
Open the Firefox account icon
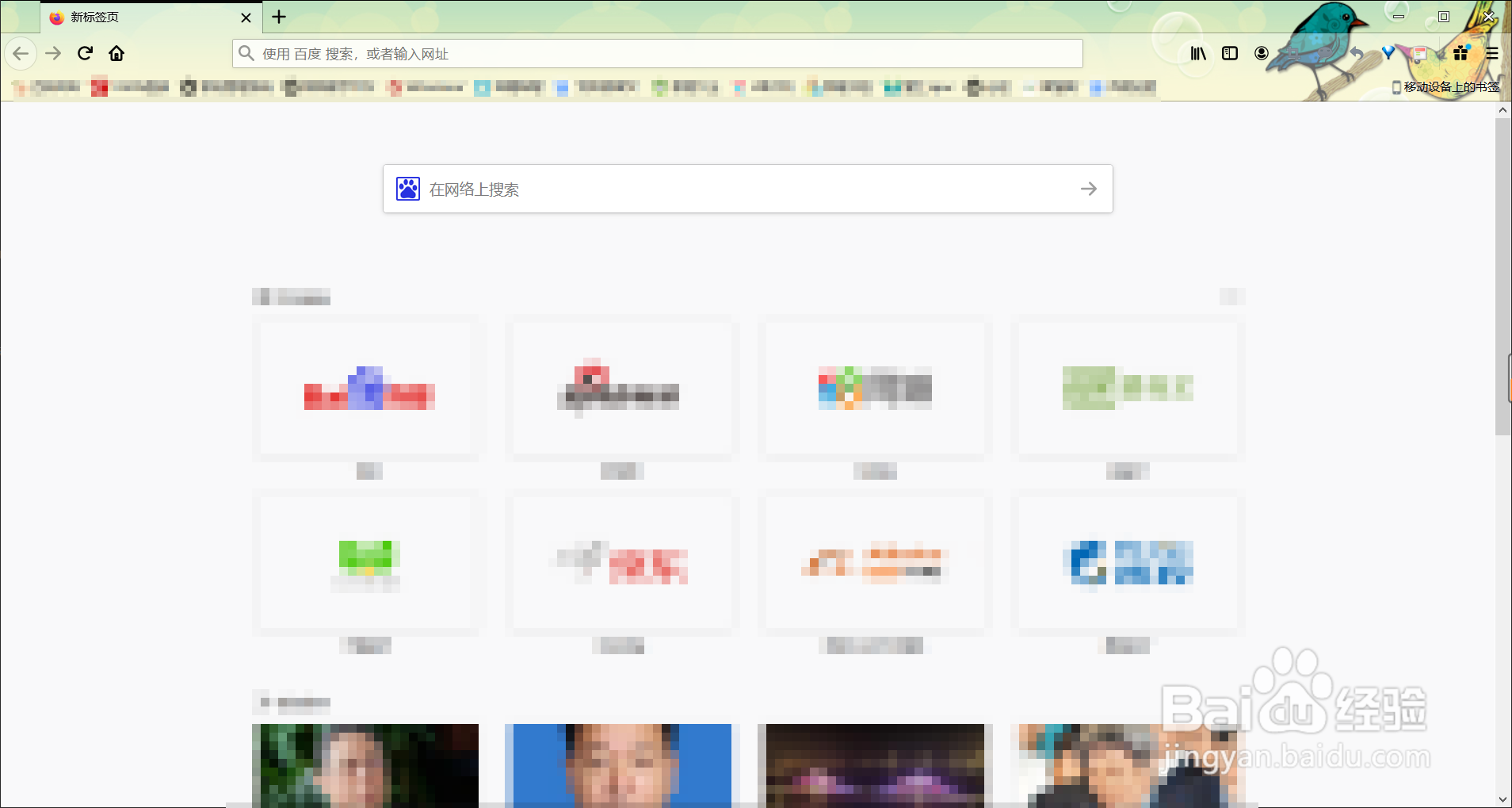(1261, 53)
